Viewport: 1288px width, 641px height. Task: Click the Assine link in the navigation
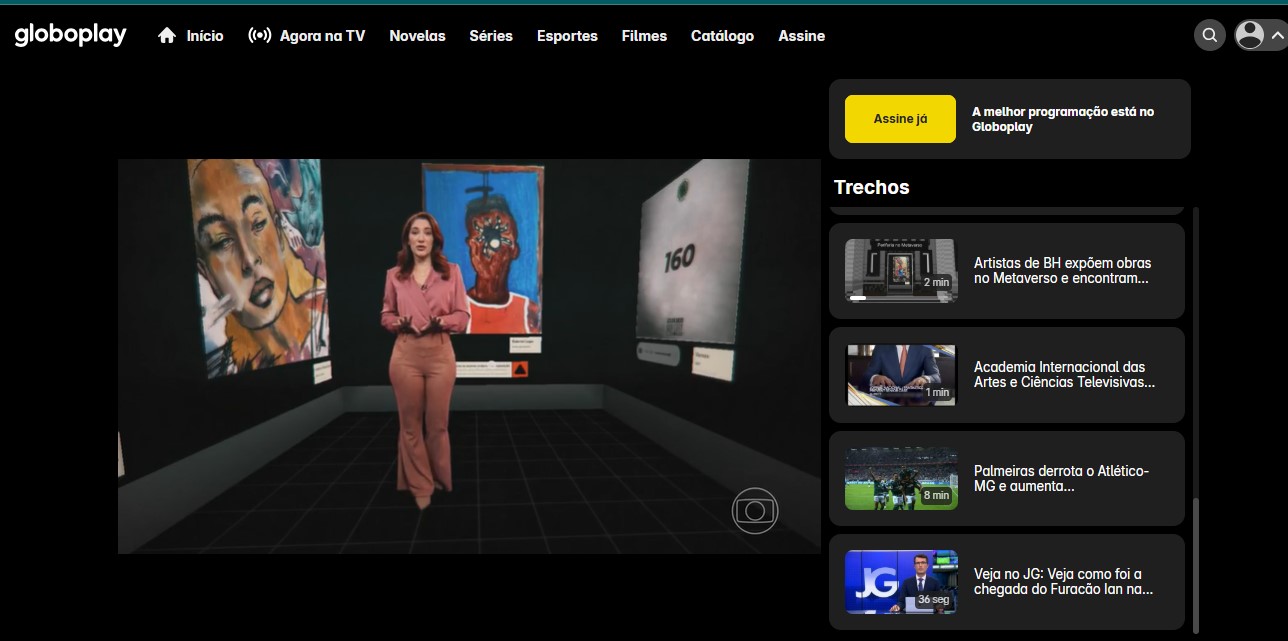click(802, 36)
